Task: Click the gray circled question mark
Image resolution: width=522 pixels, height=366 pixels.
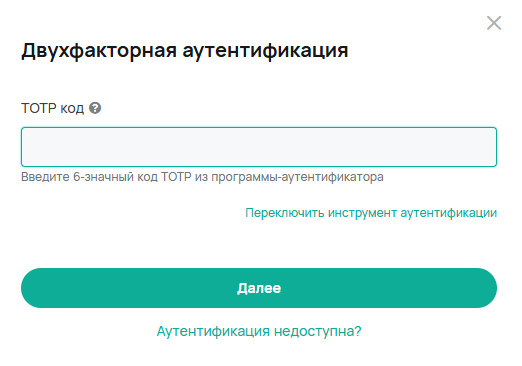Action: pyautogui.click(x=95, y=108)
